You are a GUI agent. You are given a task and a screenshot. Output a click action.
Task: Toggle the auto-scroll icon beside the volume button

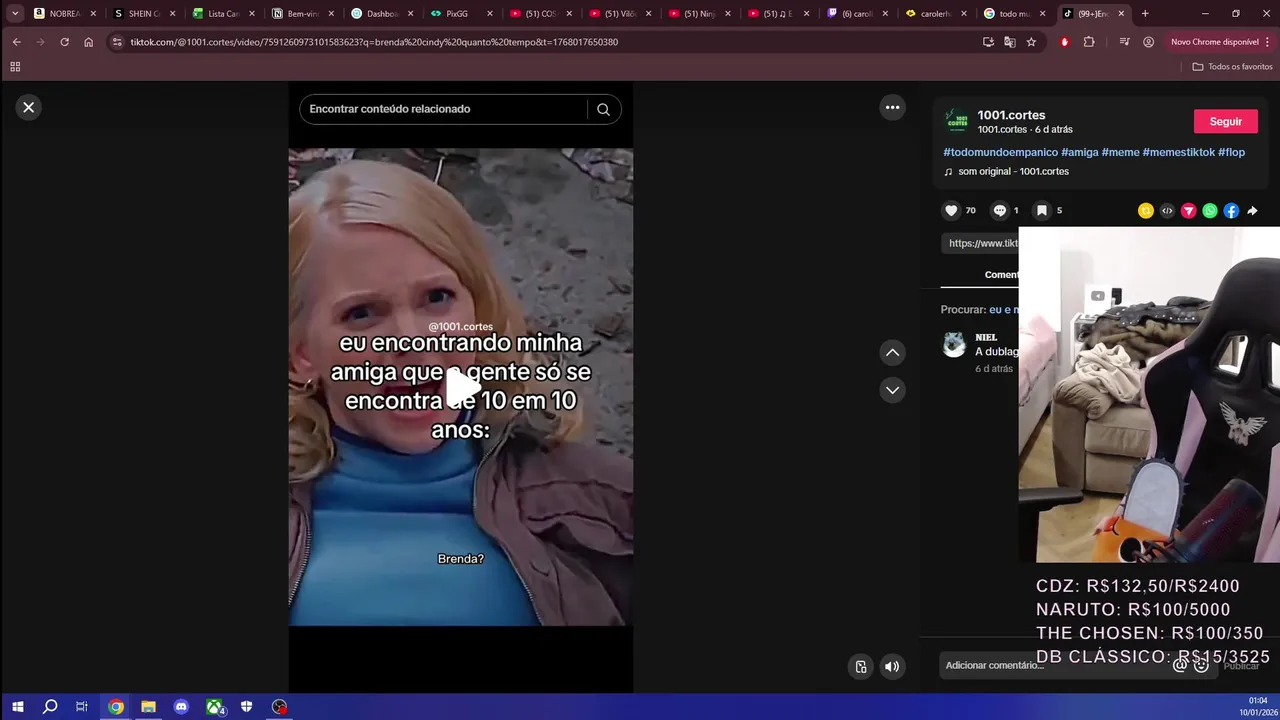(x=860, y=667)
